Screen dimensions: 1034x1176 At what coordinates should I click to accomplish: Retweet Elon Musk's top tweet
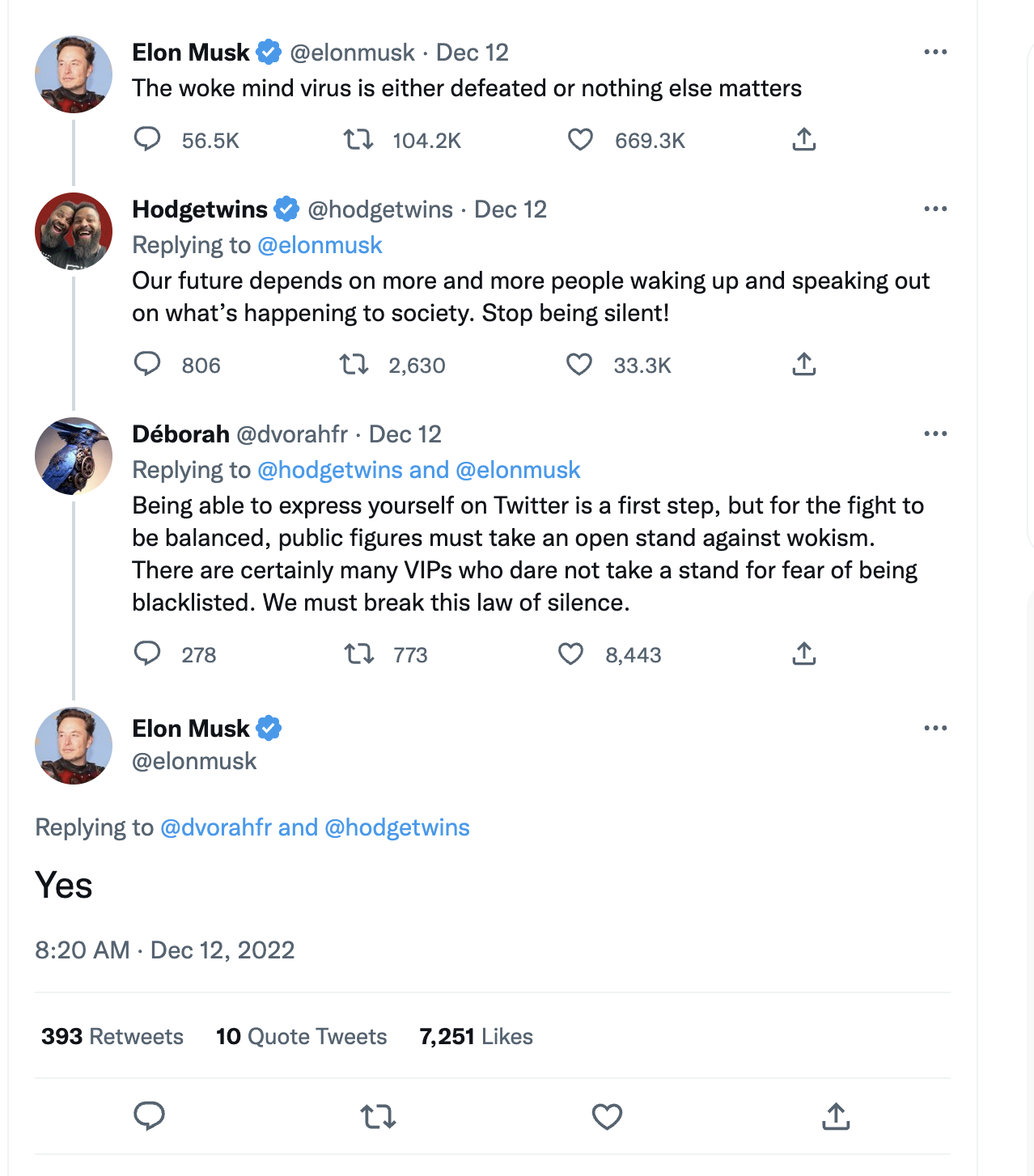[358, 139]
